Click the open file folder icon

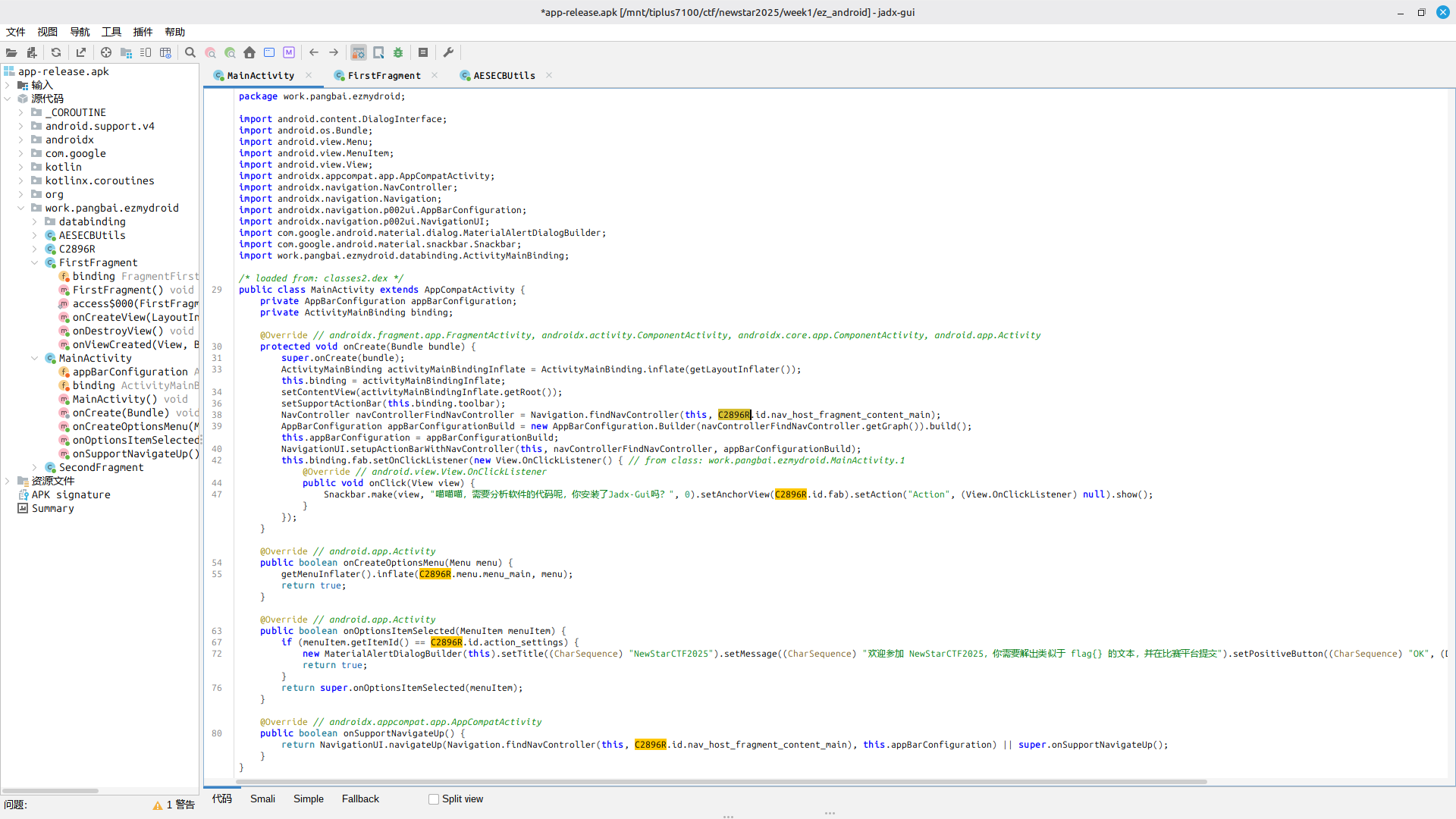pos(11,52)
